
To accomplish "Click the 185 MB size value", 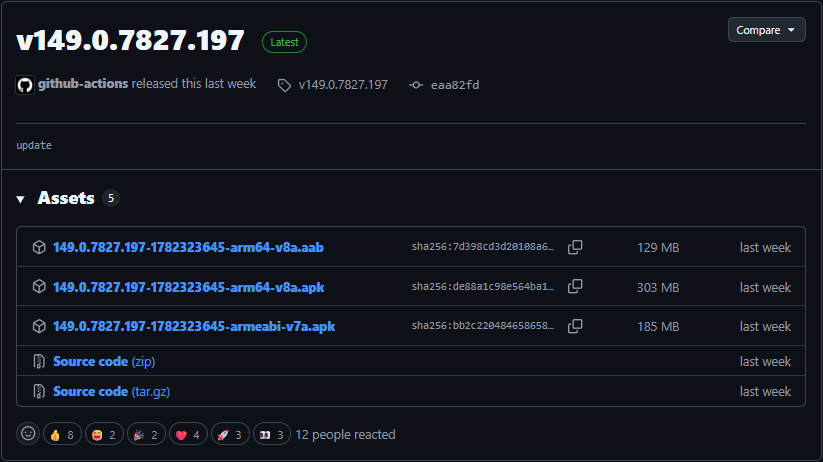I will tap(658, 327).
